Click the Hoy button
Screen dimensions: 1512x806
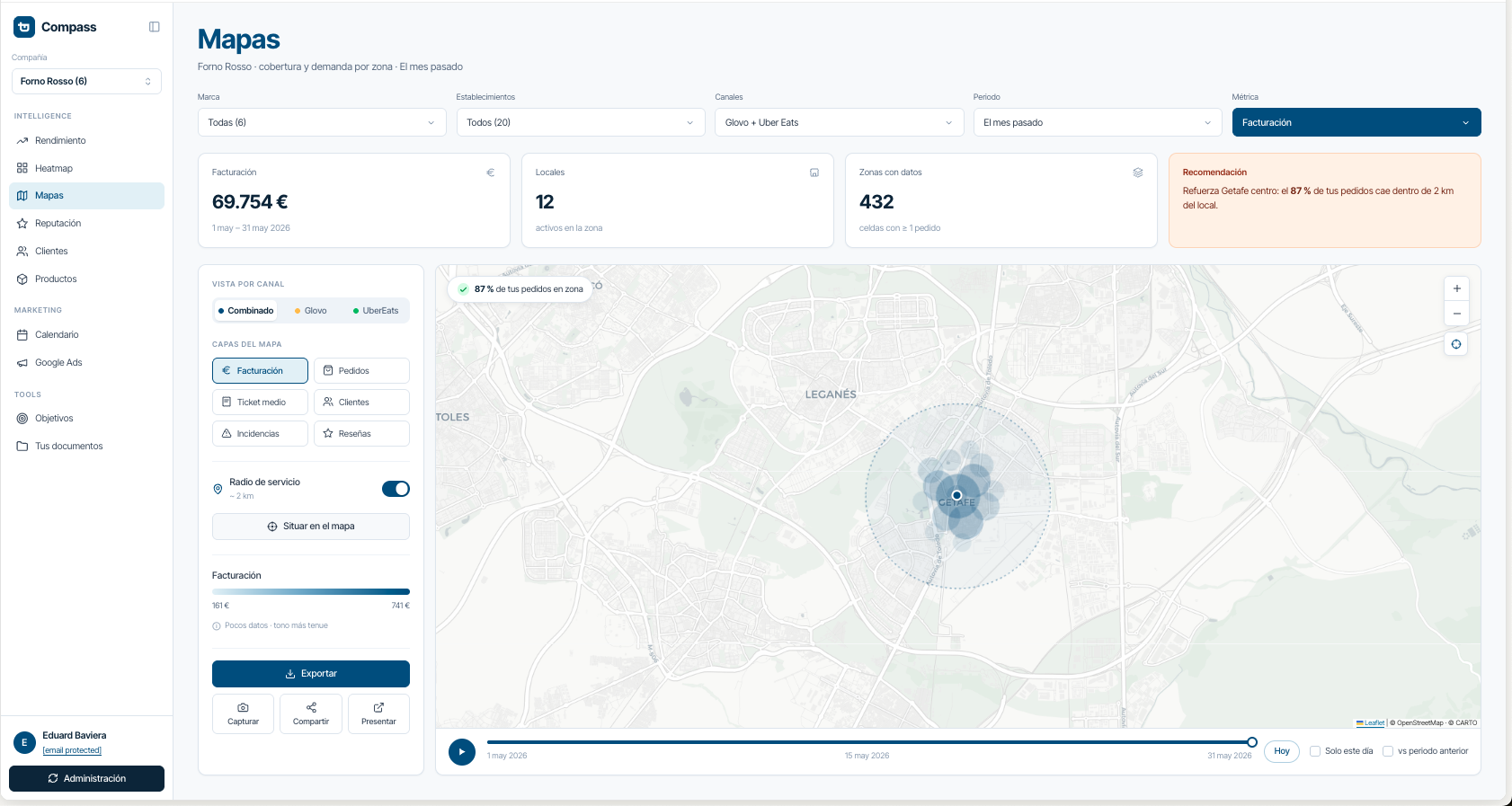[x=1282, y=751]
